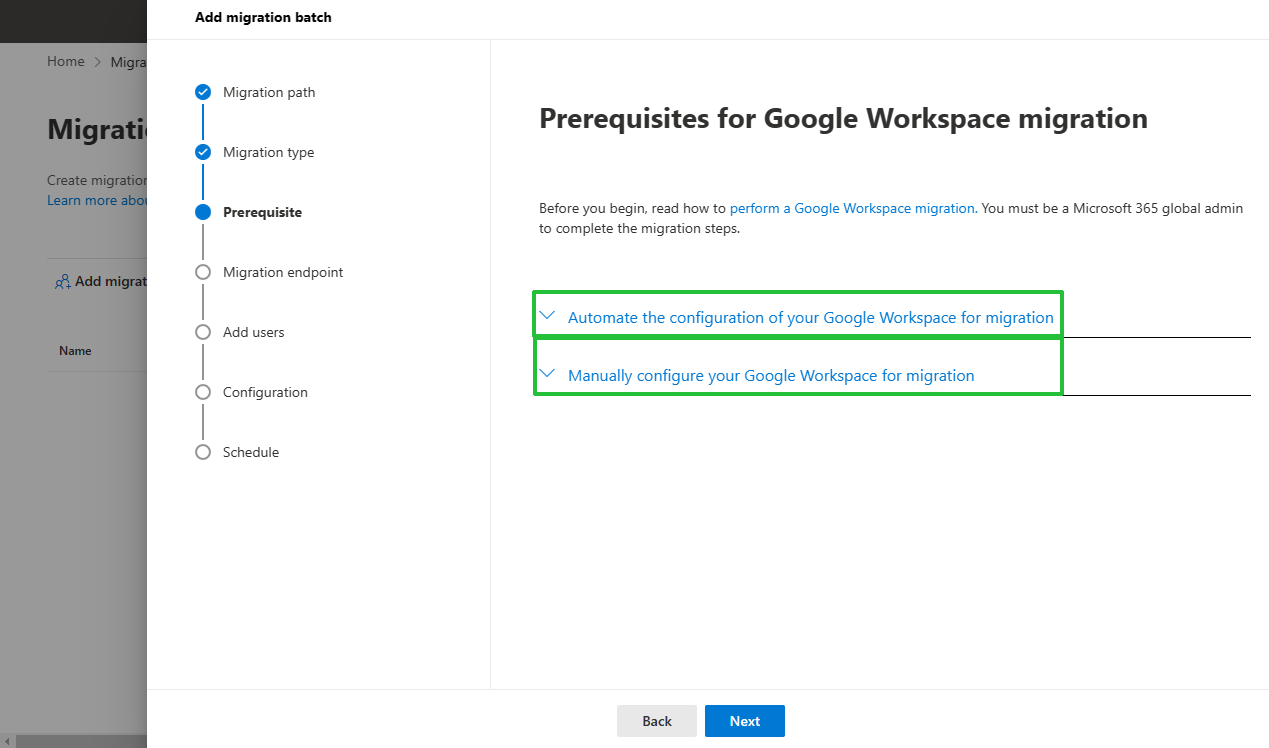This screenshot has height=748, width=1269.
Task: Select 'Add users' step label
Action: 253,332
